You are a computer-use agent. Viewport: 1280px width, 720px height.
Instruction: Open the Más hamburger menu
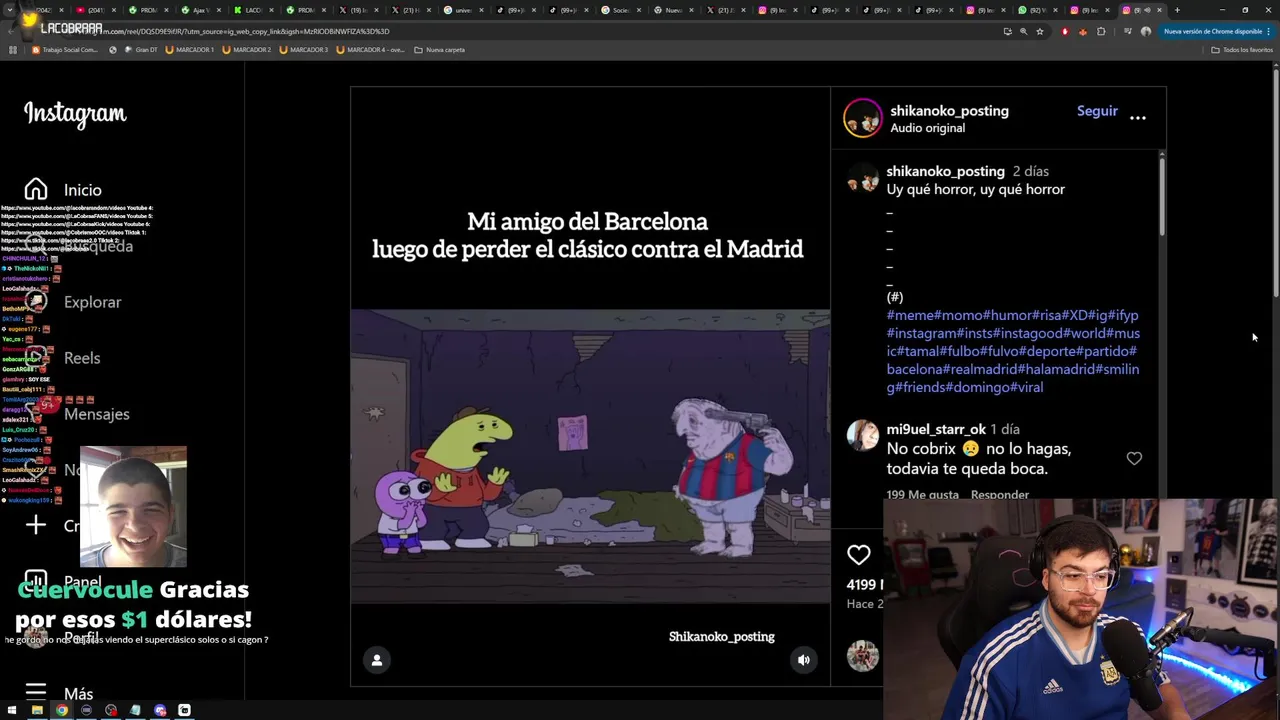click(x=36, y=692)
